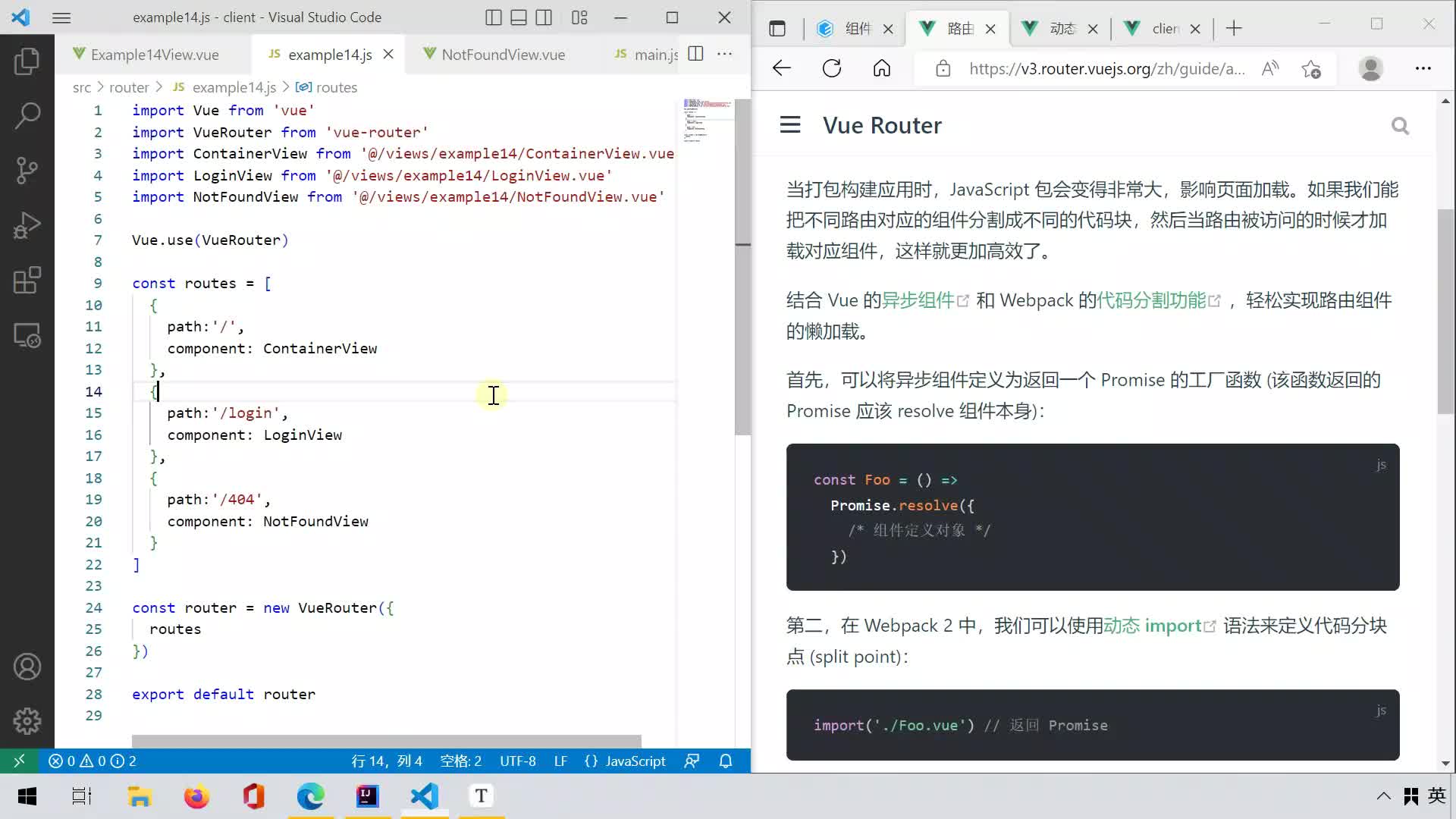Viewport: 1456px width, 819px height.
Task: Open the Search view in VS Code
Action: click(x=27, y=115)
